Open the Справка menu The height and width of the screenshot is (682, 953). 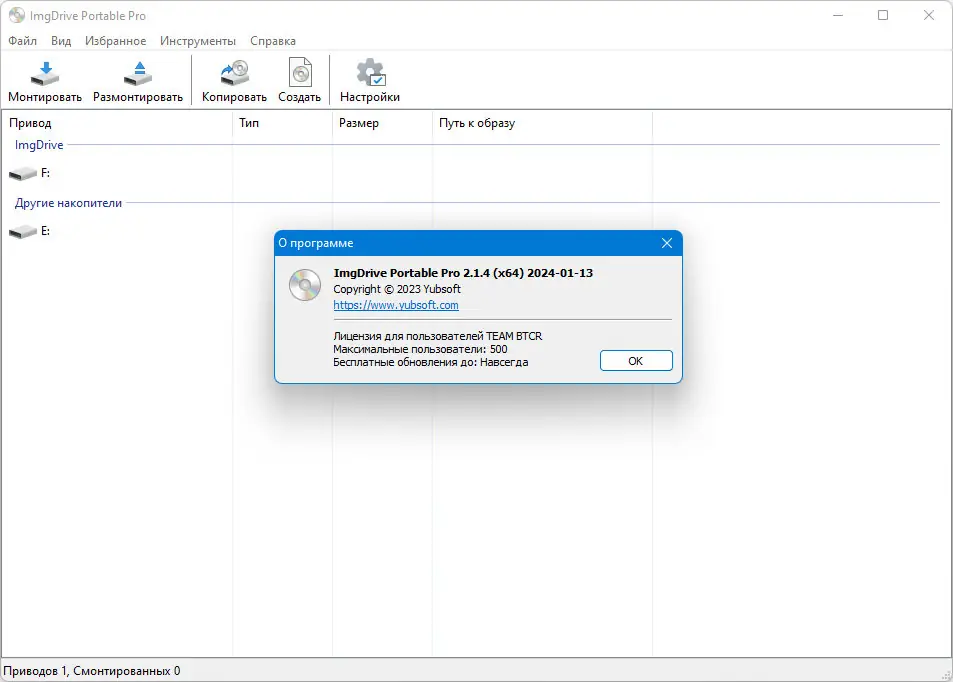pyautogui.click(x=273, y=41)
